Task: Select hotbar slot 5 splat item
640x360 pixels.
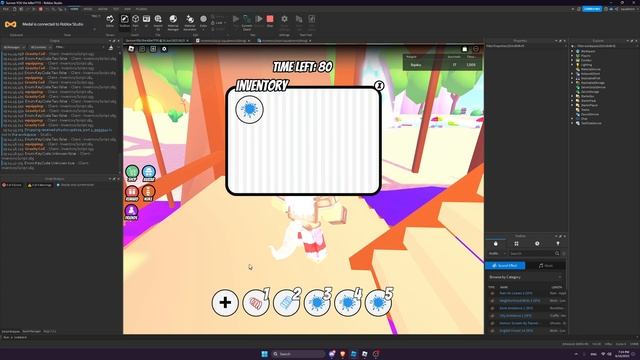Action: [378, 303]
